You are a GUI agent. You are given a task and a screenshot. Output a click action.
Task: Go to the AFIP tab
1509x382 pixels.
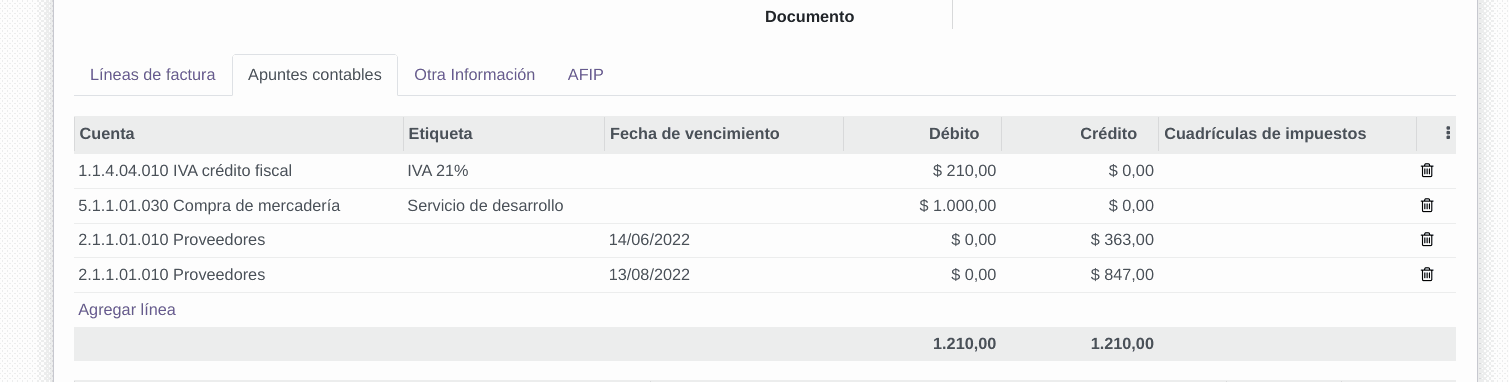coord(585,75)
